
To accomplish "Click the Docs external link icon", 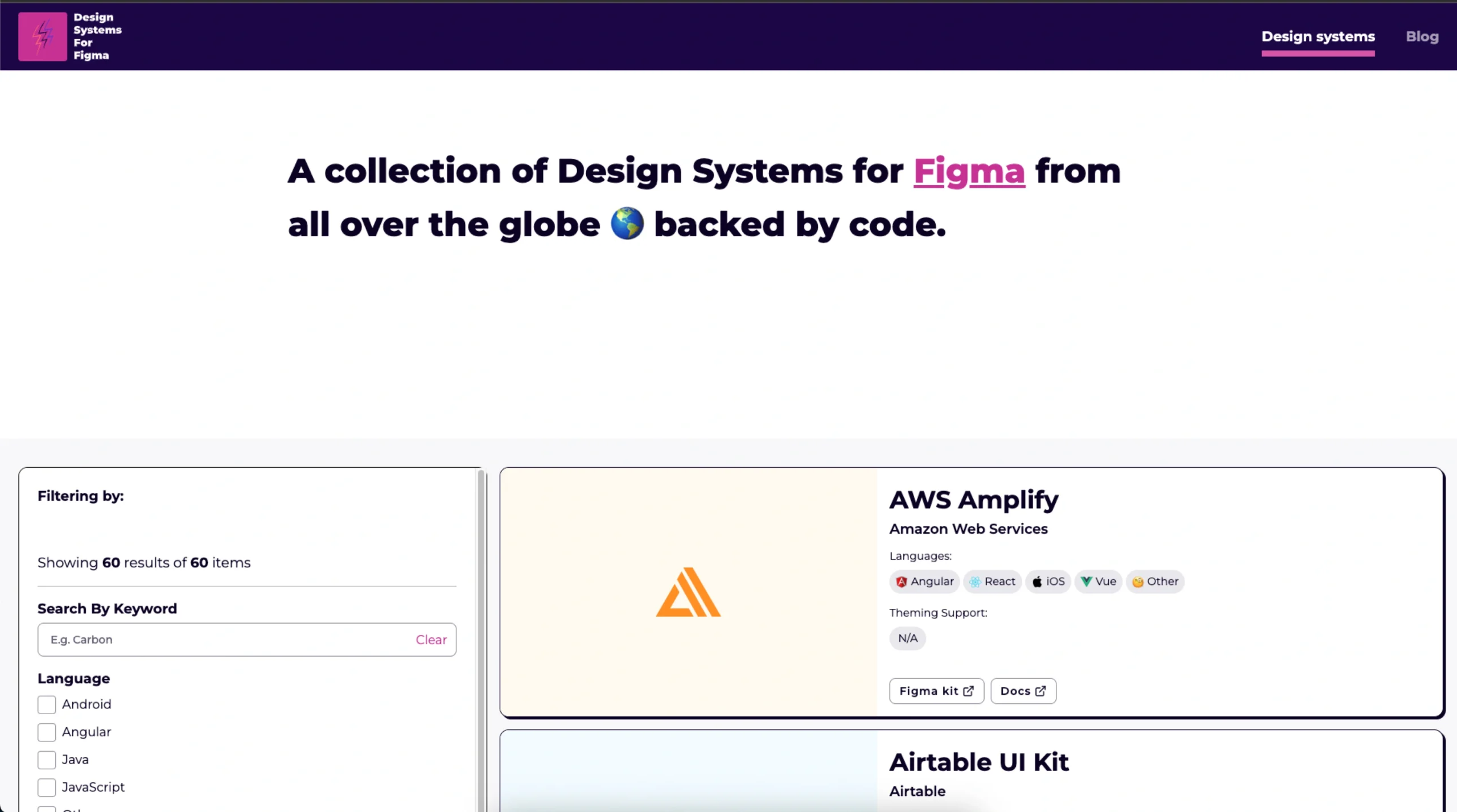I will [x=1040, y=691].
